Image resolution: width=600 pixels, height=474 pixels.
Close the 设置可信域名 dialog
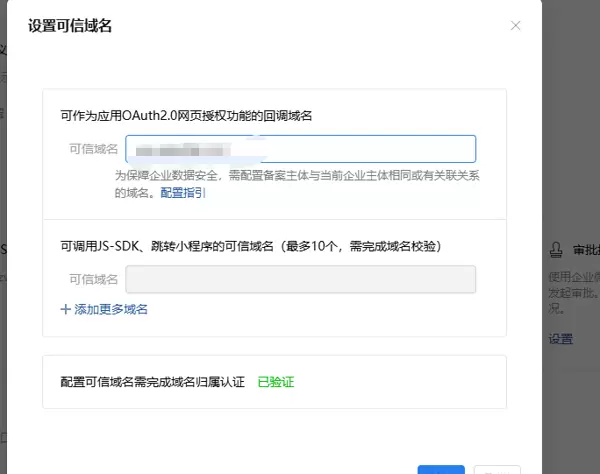coord(515,26)
